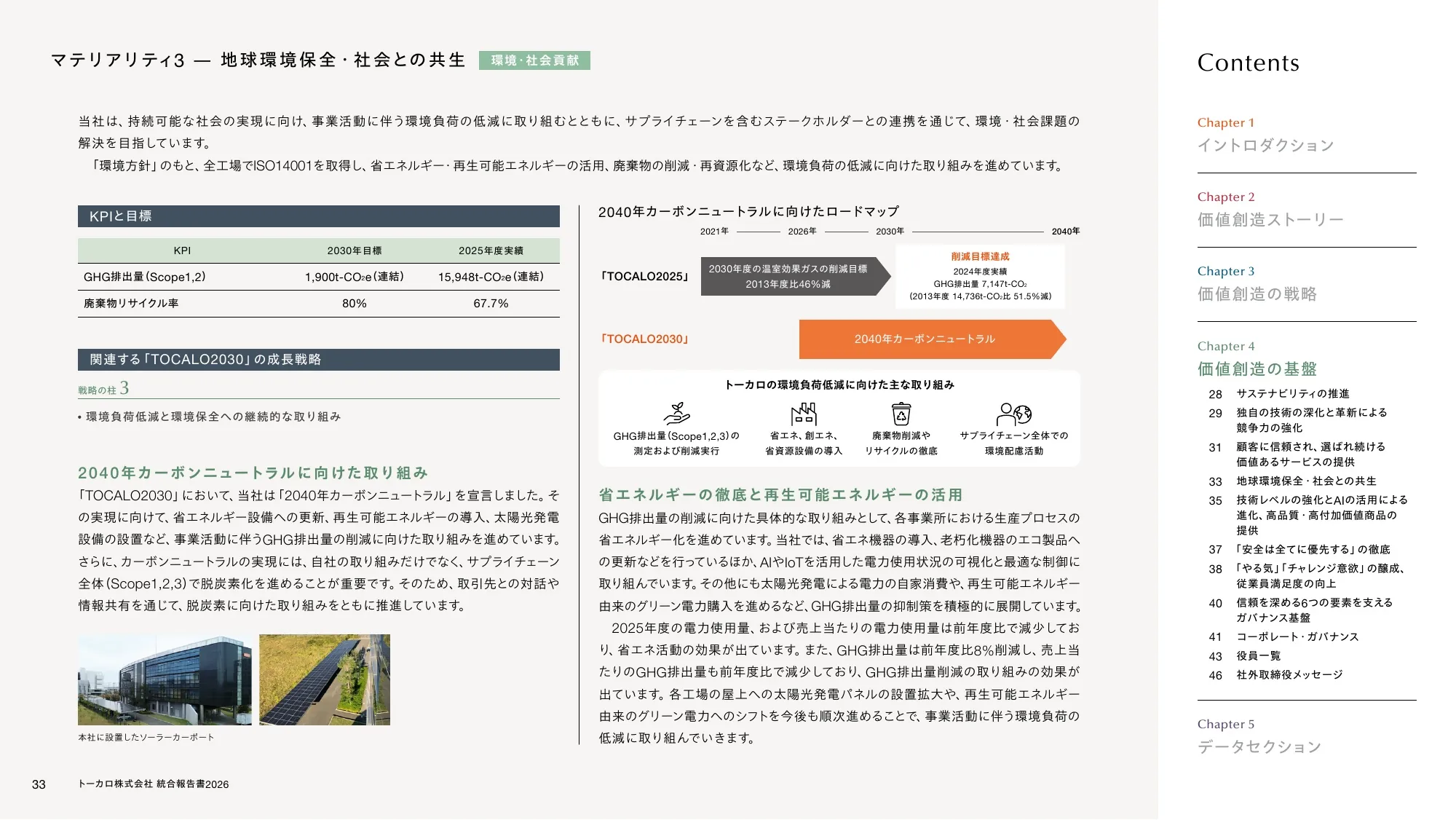This screenshot has width=1456, height=820.
Task: Click the 67.7% recycling result value
Action: click(x=491, y=304)
